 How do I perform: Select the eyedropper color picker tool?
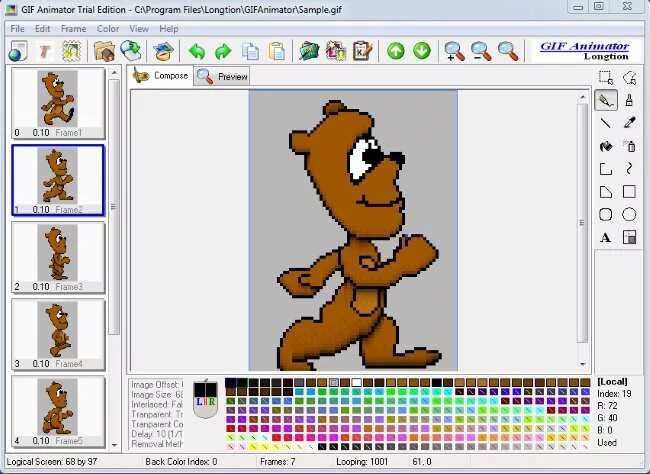click(x=629, y=123)
